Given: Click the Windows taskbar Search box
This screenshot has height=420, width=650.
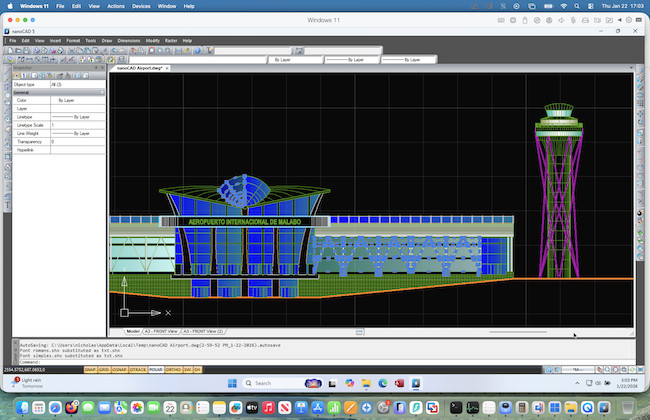Looking at the screenshot, I should point(270,383).
